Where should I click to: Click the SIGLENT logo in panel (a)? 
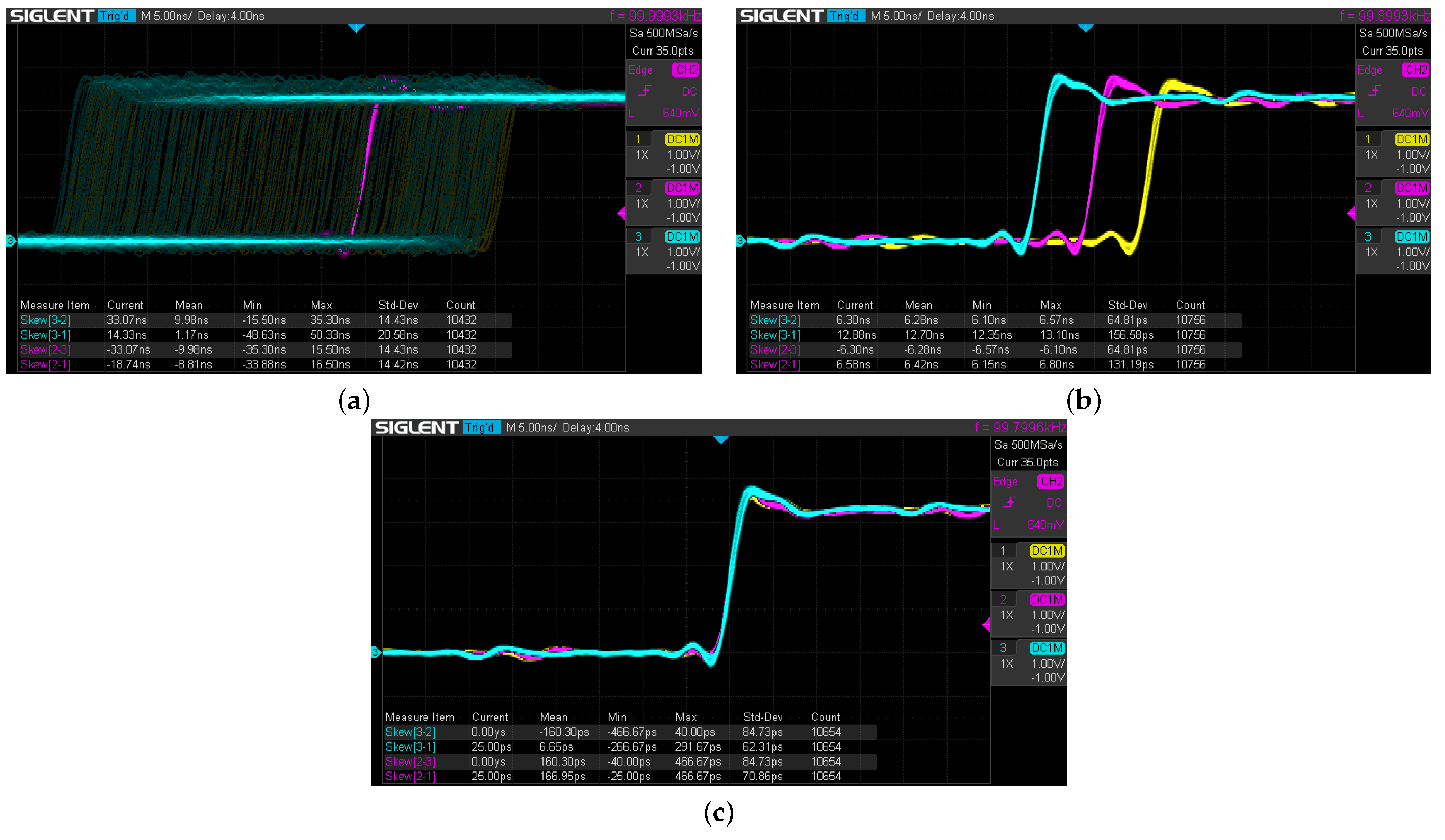coord(52,16)
